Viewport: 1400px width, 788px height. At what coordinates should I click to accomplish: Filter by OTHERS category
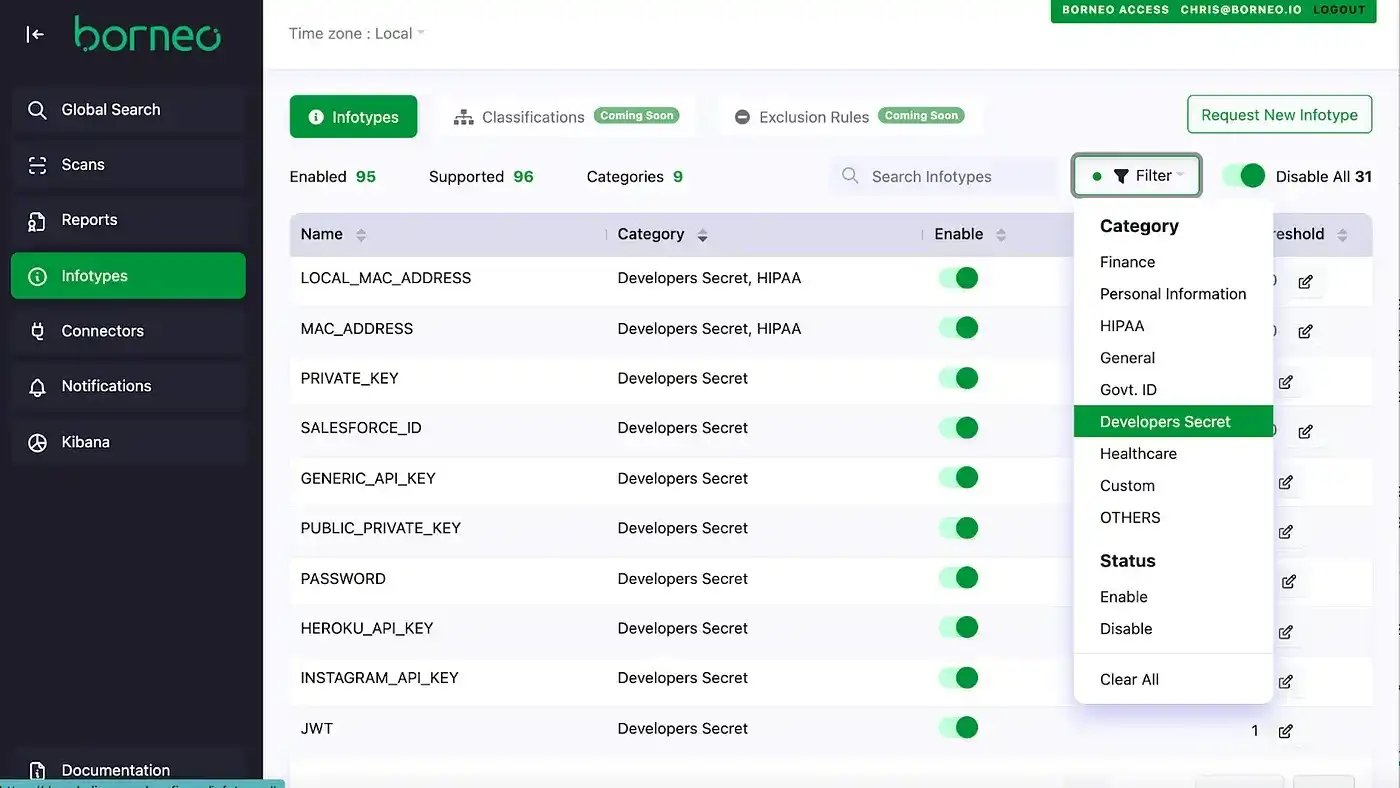1173,518
